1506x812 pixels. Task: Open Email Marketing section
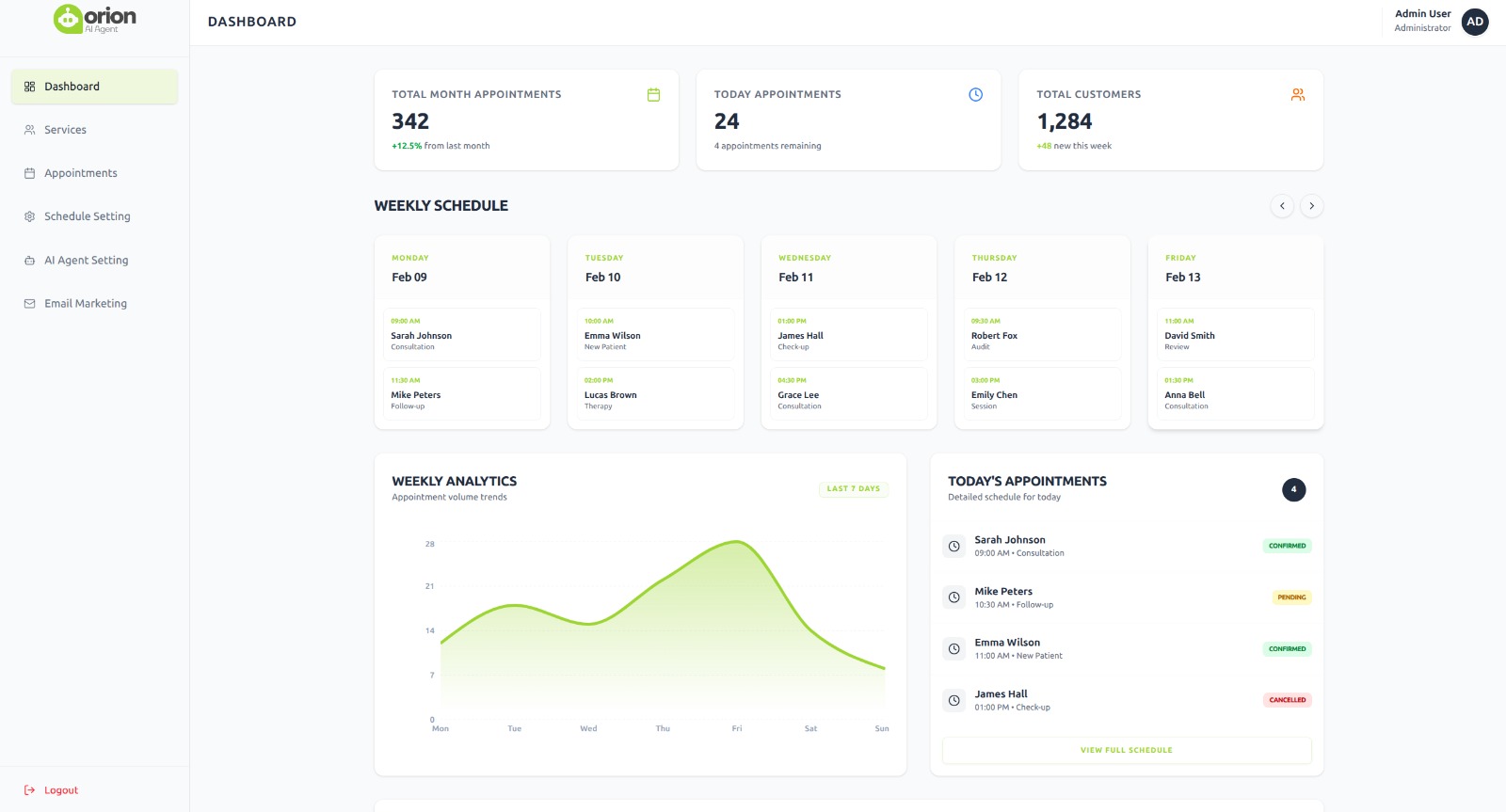[x=85, y=304]
